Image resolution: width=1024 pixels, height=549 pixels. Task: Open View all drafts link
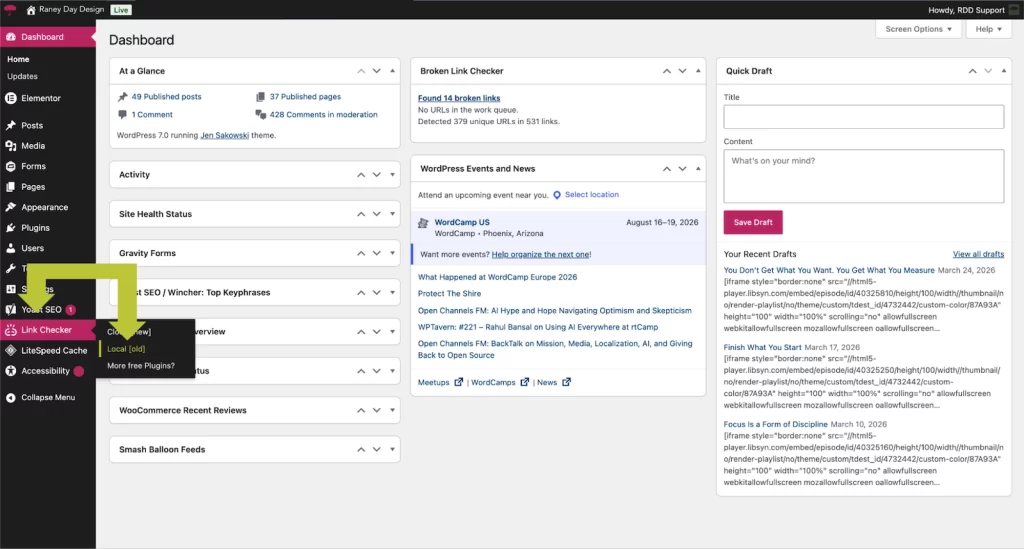pos(978,255)
